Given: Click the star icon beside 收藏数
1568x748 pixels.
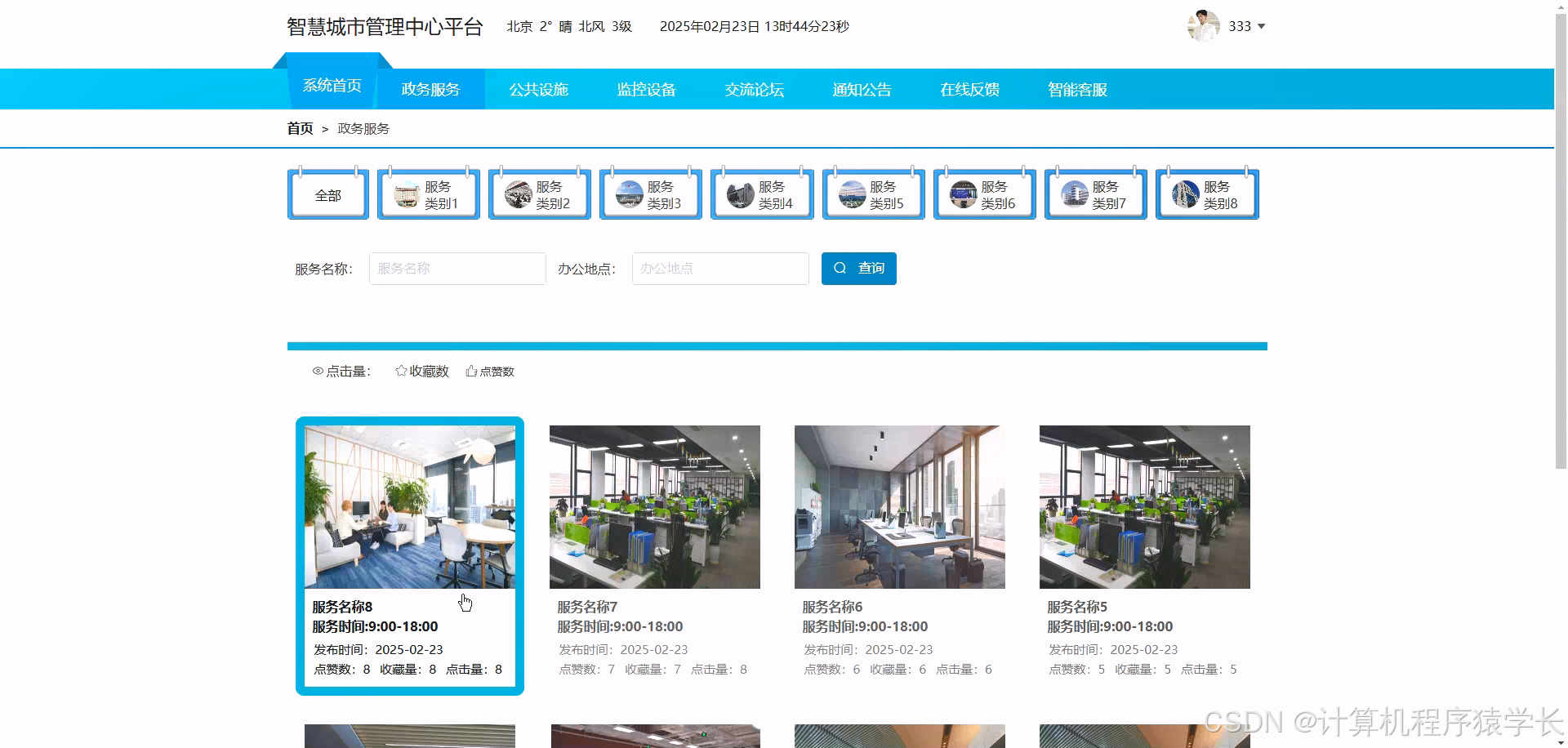Looking at the screenshot, I should (x=400, y=370).
